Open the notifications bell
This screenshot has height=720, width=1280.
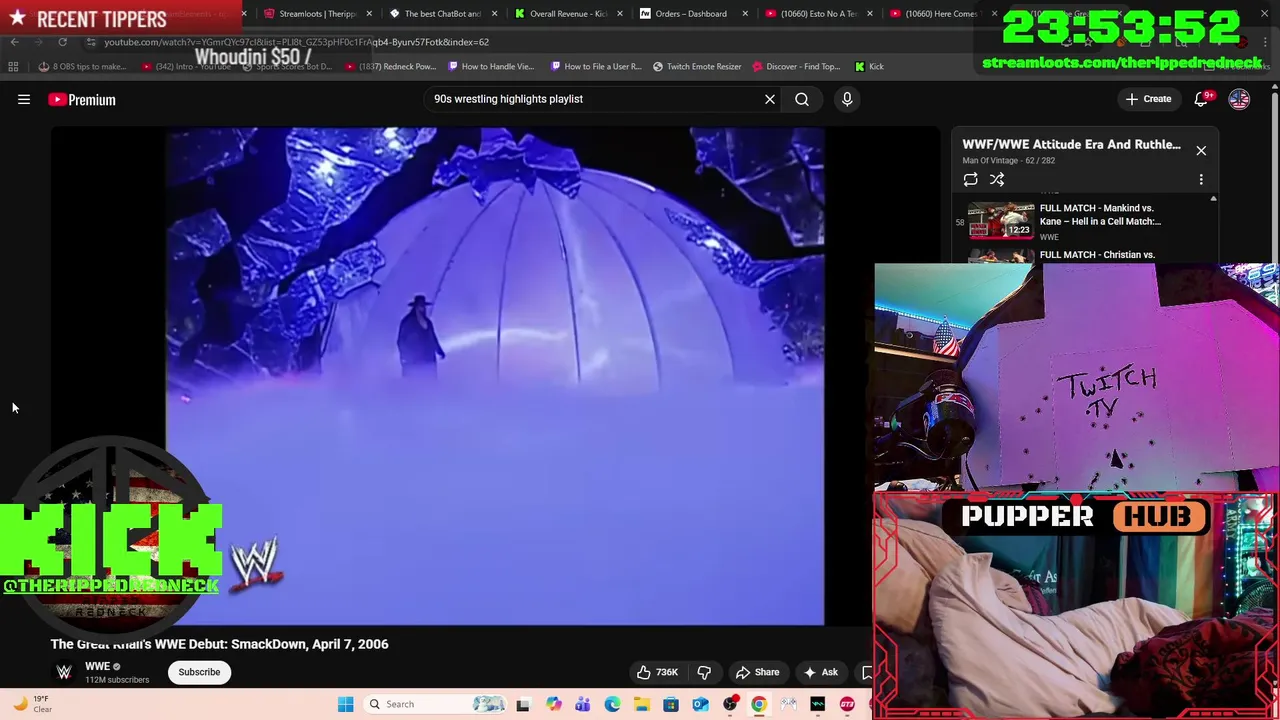tap(1202, 99)
